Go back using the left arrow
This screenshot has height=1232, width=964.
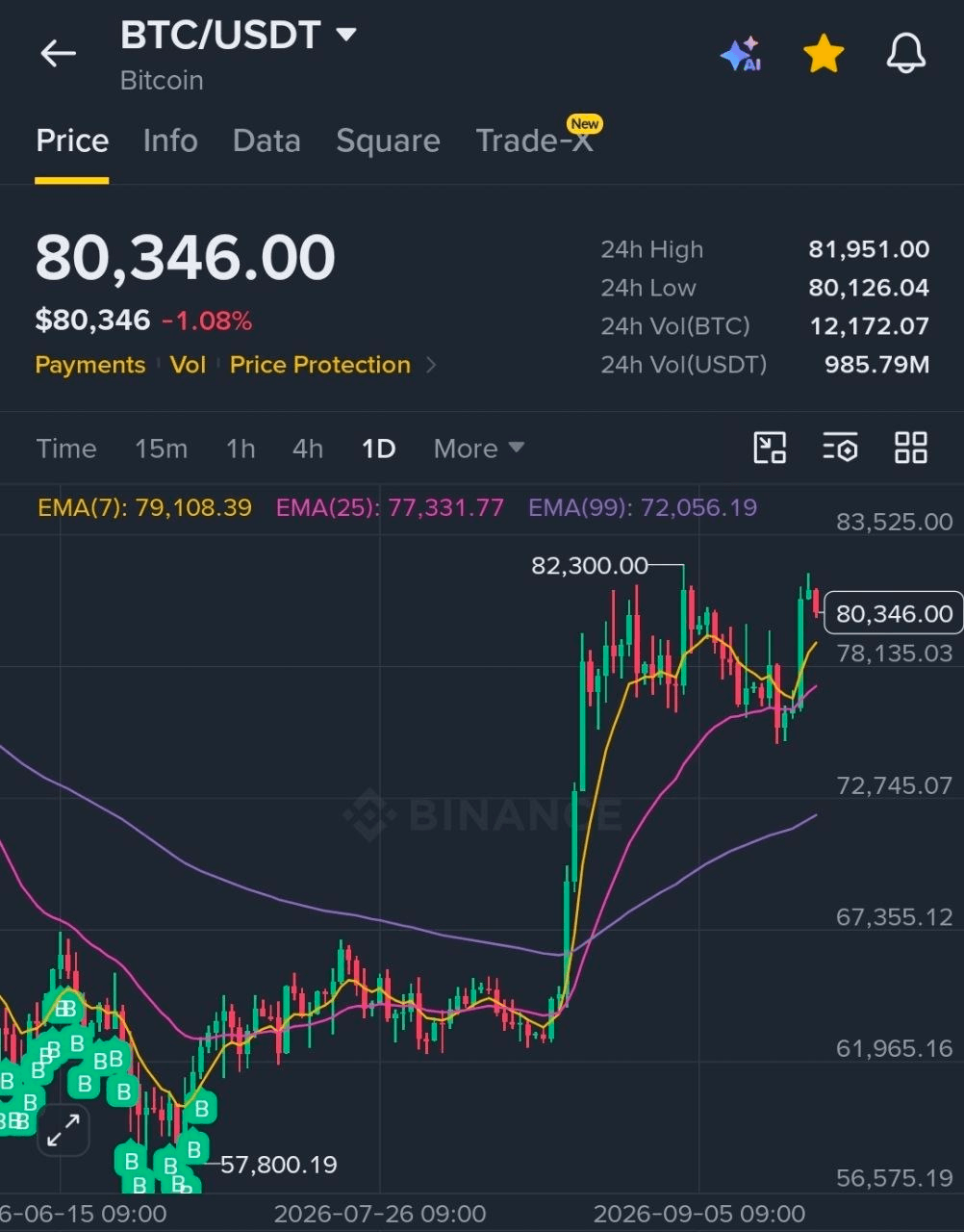[58, 54]
